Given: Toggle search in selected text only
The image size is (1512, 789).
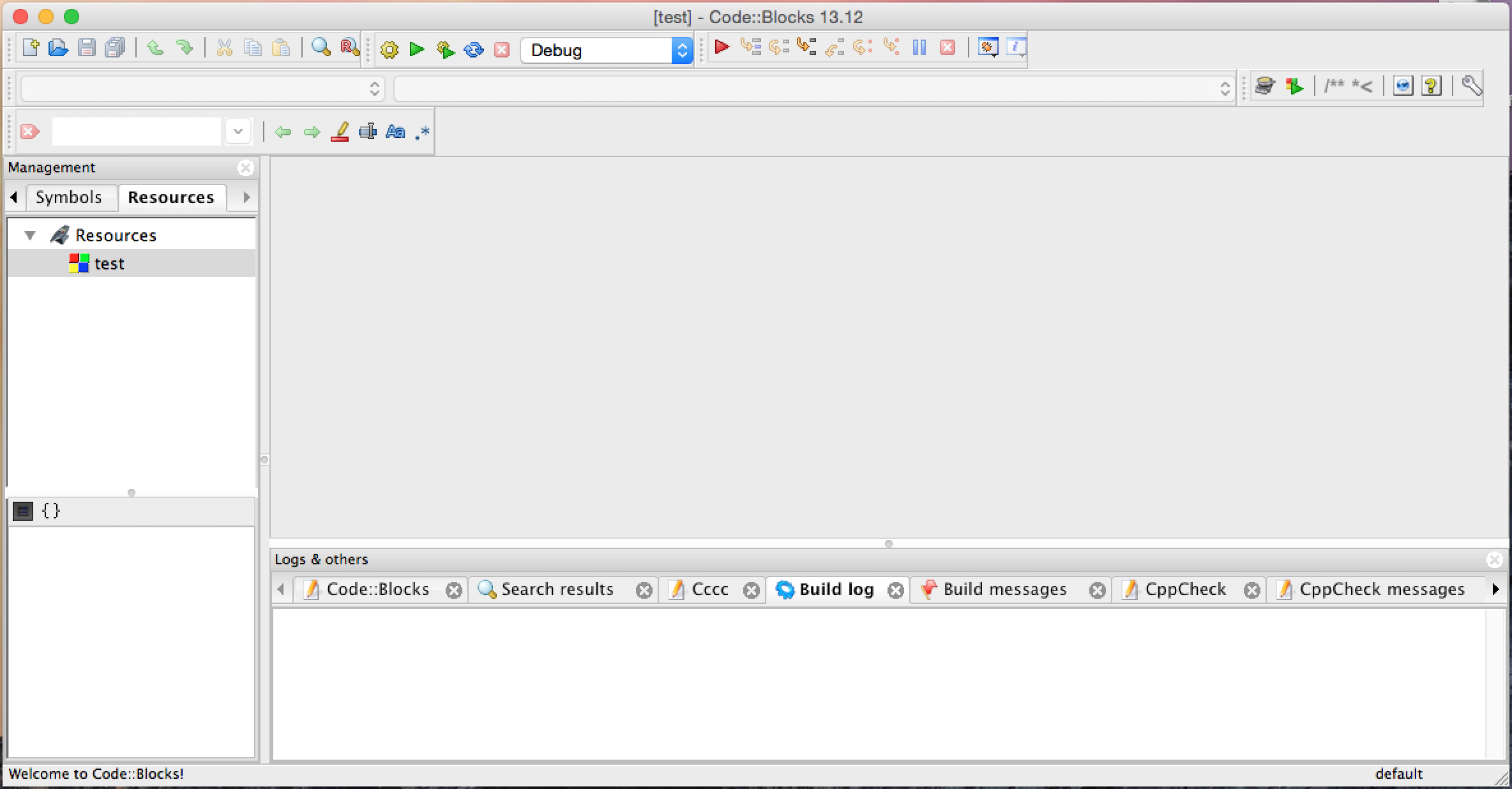Looking at the screenshot, I should 368,131.
